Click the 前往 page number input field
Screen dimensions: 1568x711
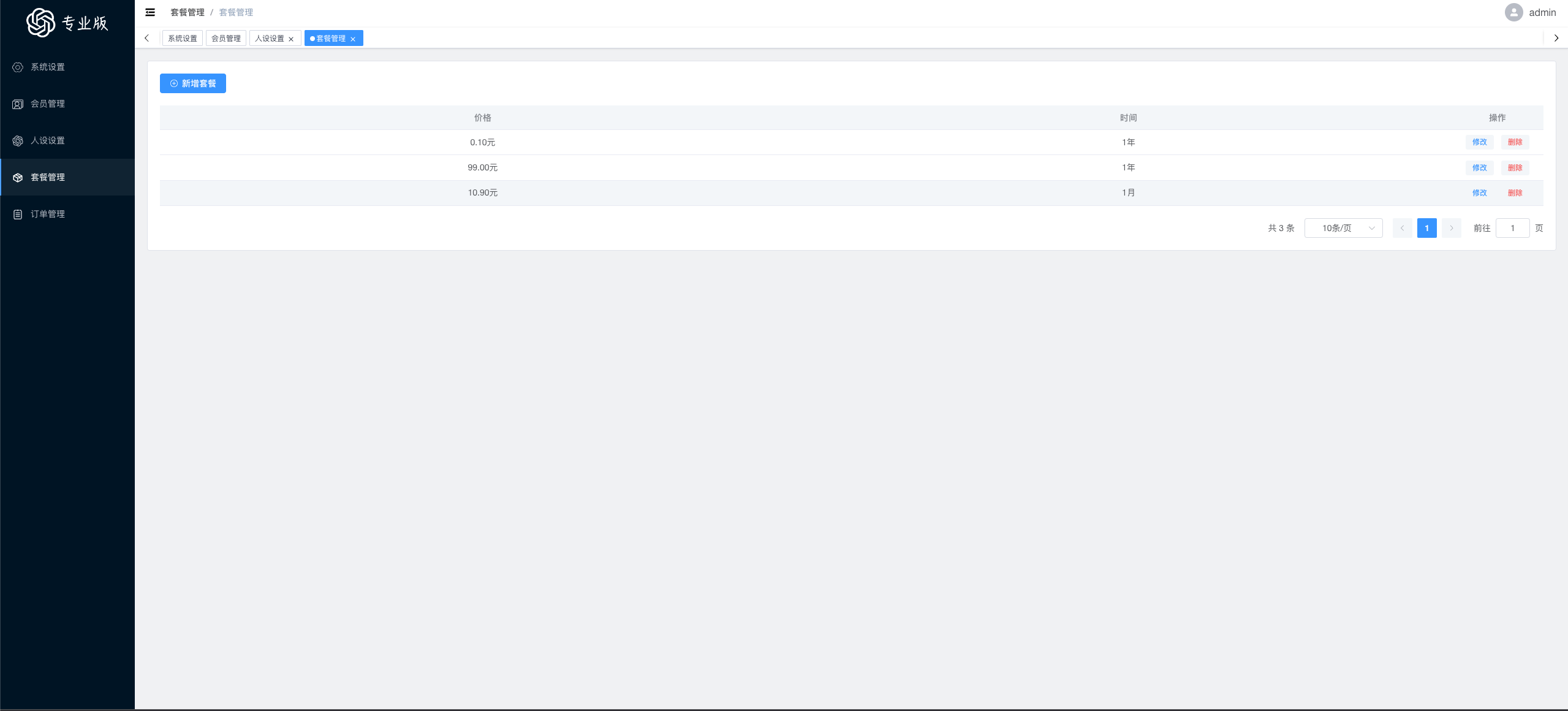1512,228
